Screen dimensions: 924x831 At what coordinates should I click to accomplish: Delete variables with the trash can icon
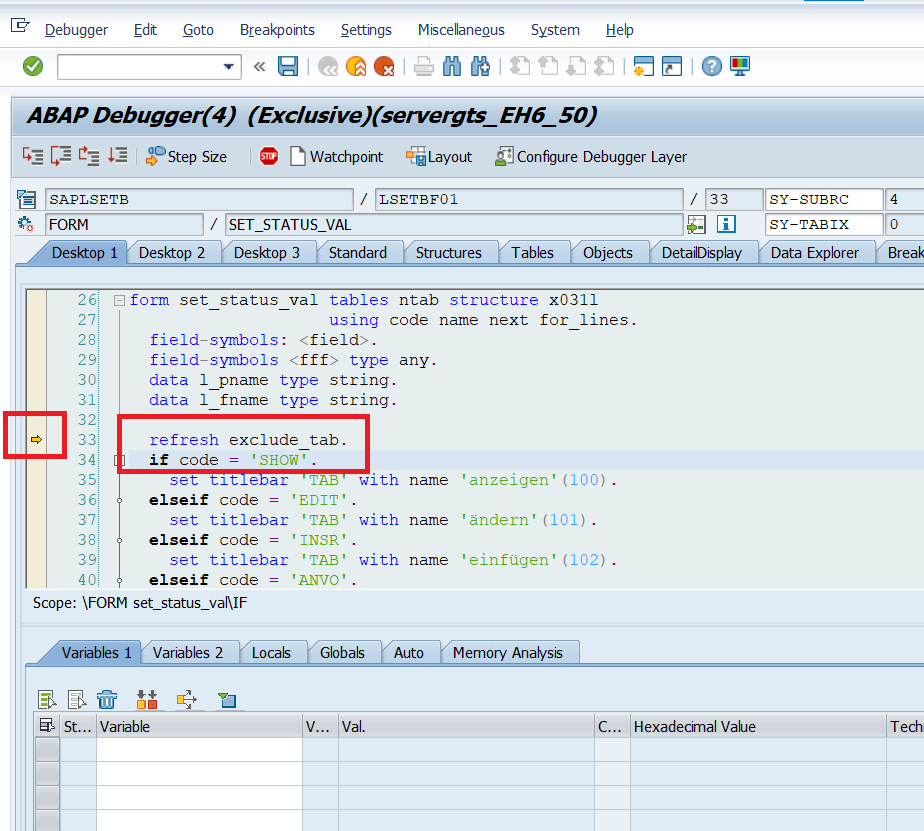coord(107,700)
